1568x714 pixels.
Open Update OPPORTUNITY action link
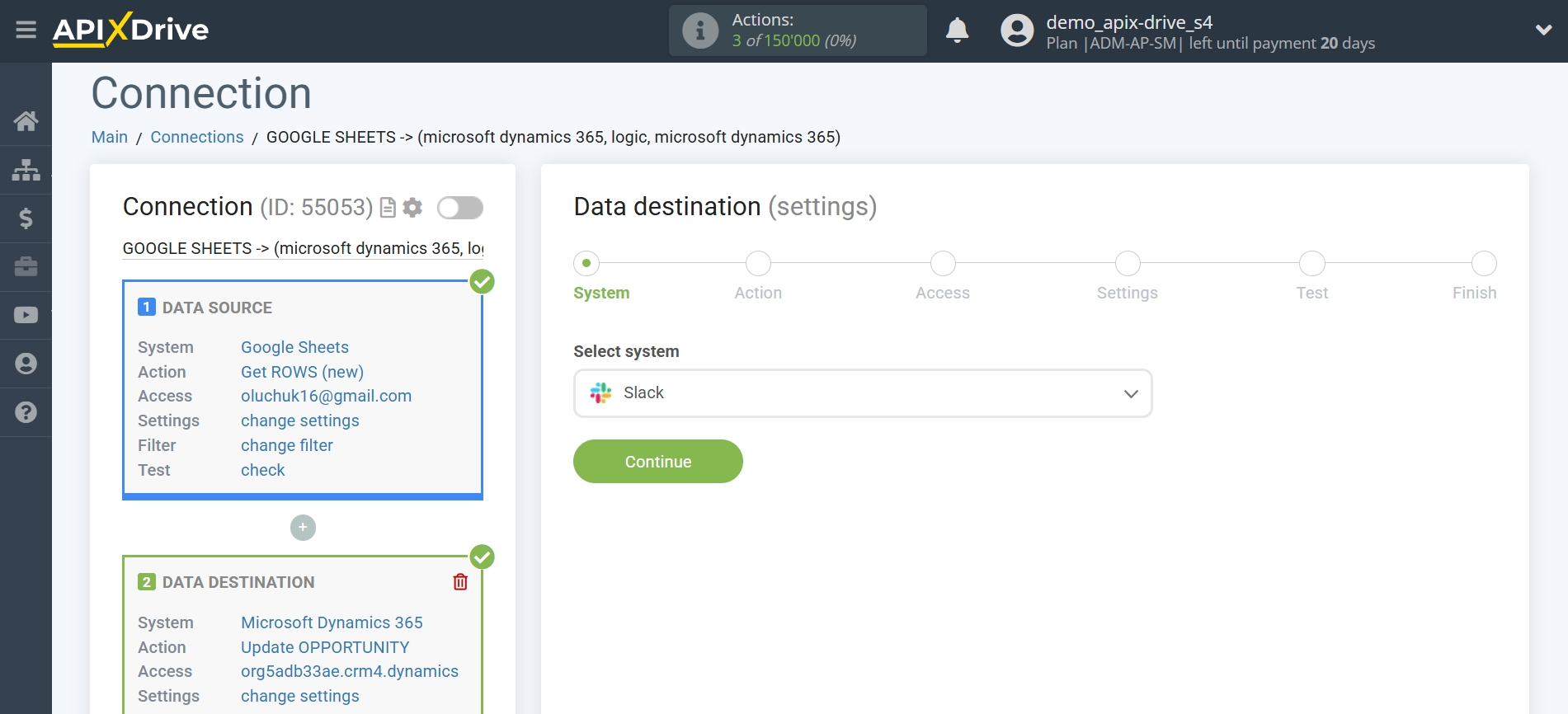click(x=325, y=647)
